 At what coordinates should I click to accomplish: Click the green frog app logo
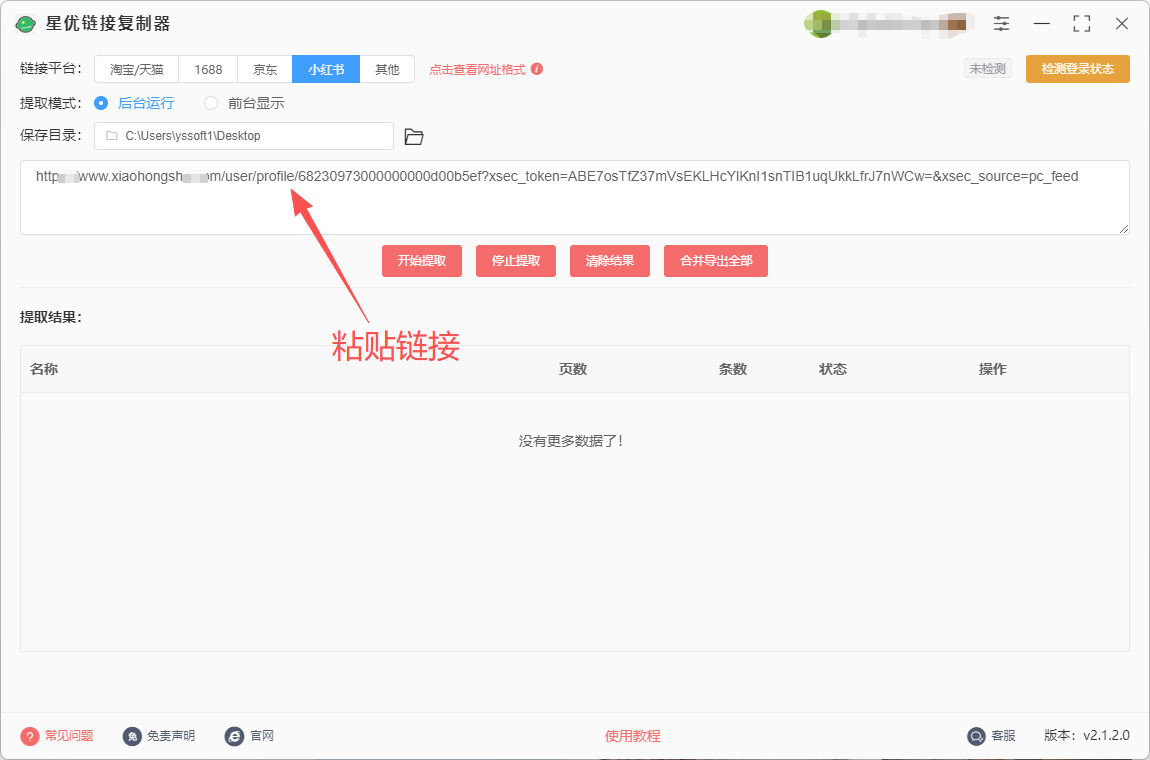point(26,23)
